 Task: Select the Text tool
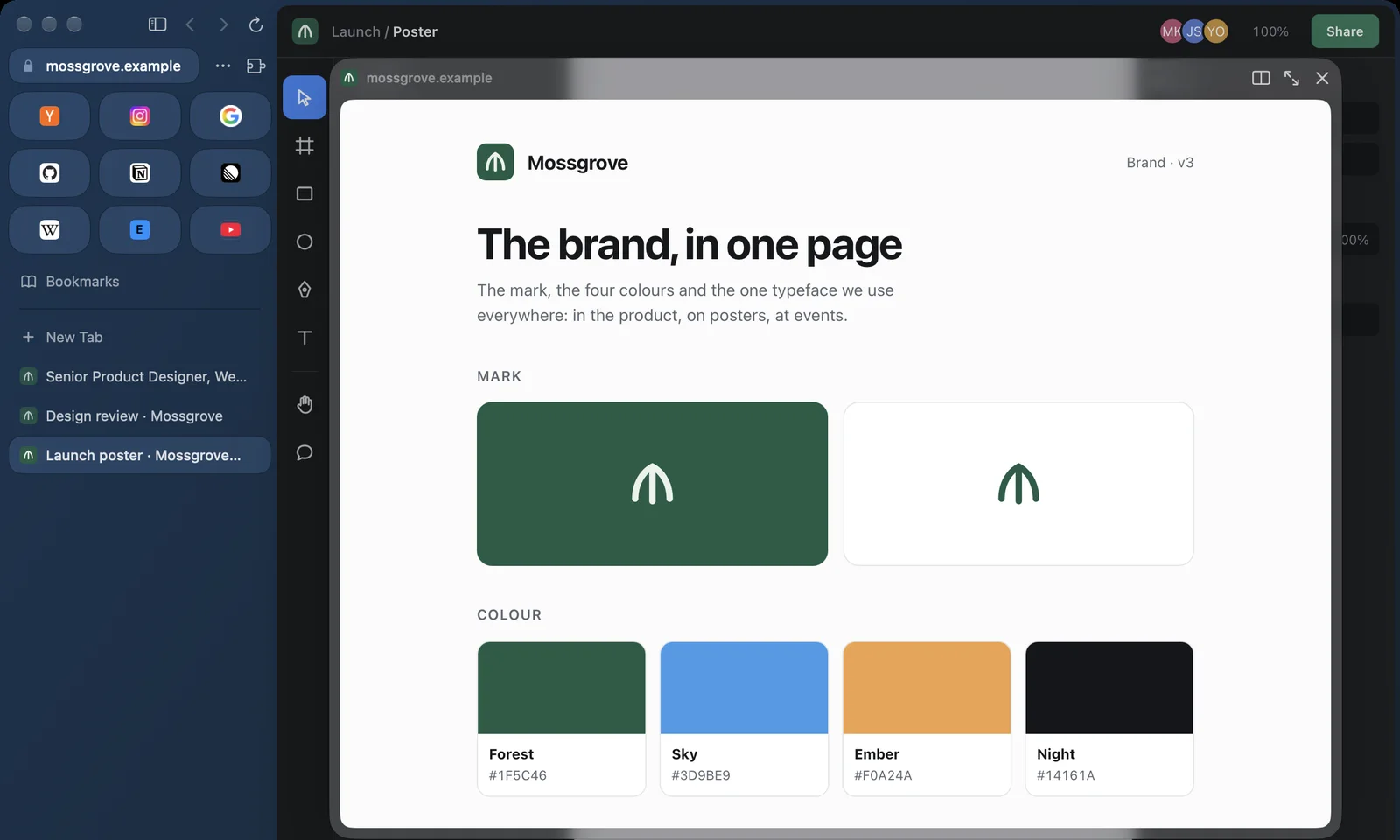[x=304, y=338]
